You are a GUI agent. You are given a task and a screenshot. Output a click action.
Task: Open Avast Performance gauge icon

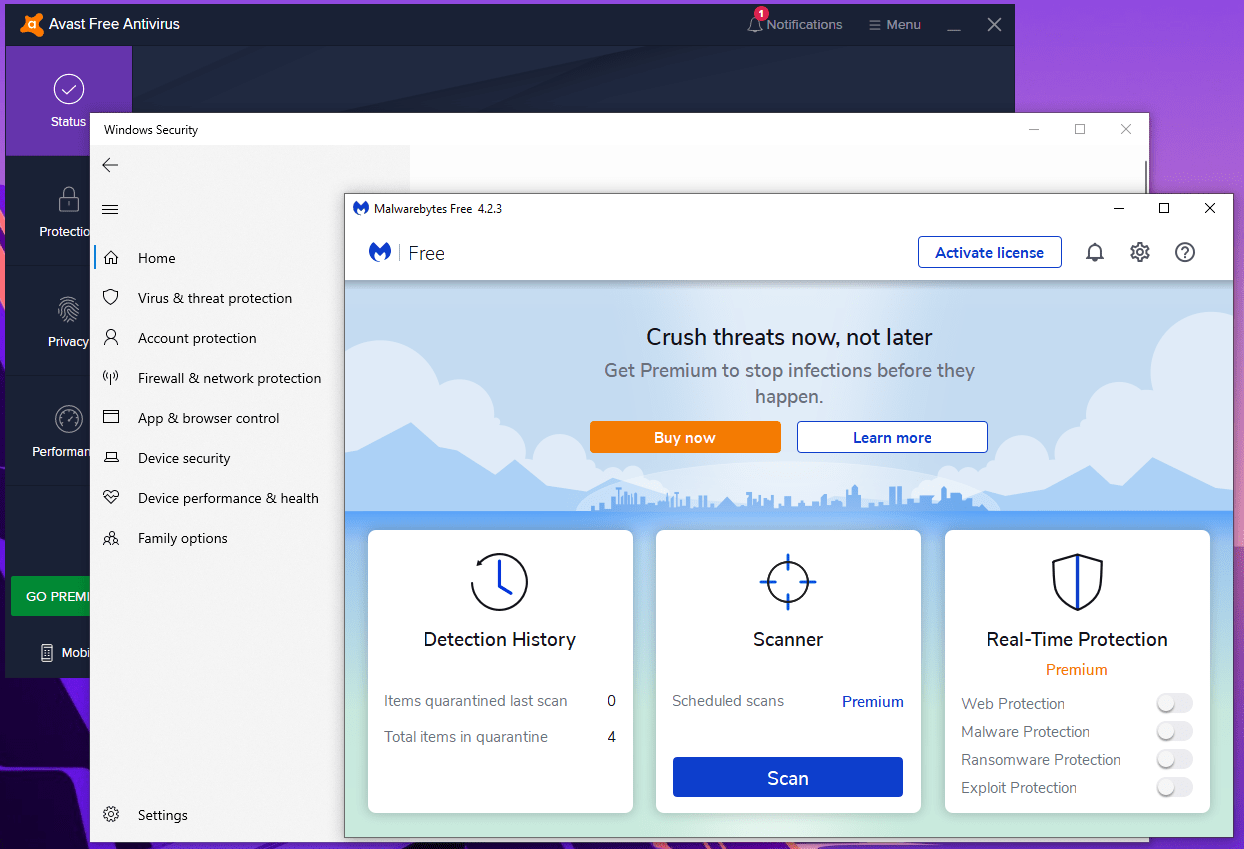pos(69,419)
